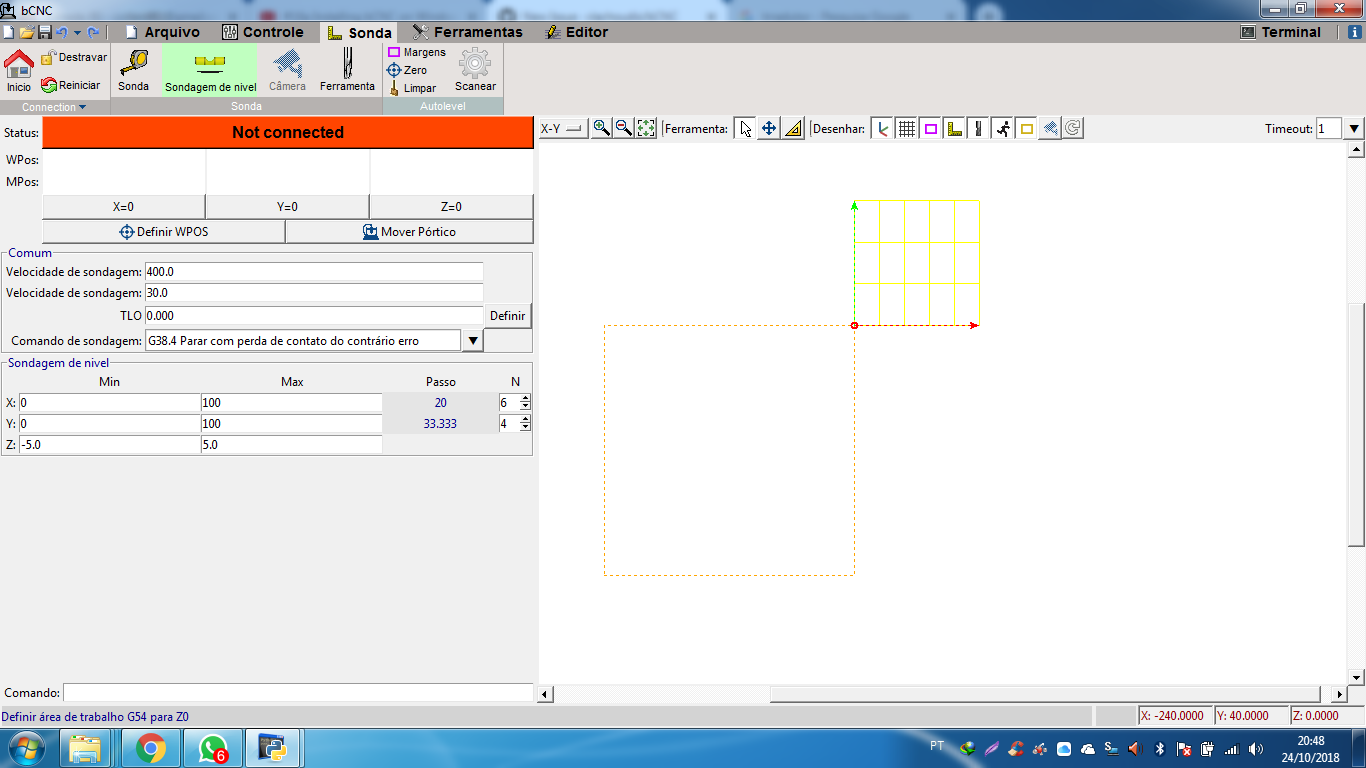Choose the ruler triangle tool
The width and height of the screenshot is (1366, 768).
coord(793,128)
